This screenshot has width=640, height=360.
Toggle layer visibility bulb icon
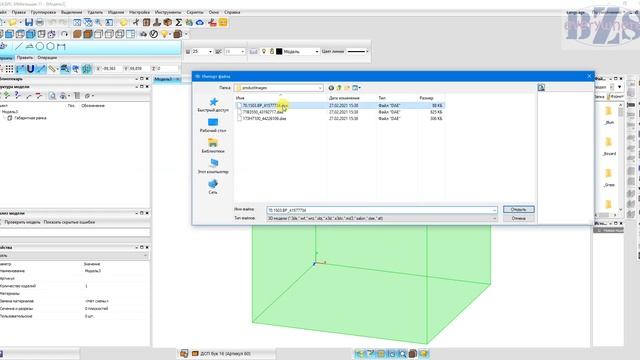click(264, 51)
